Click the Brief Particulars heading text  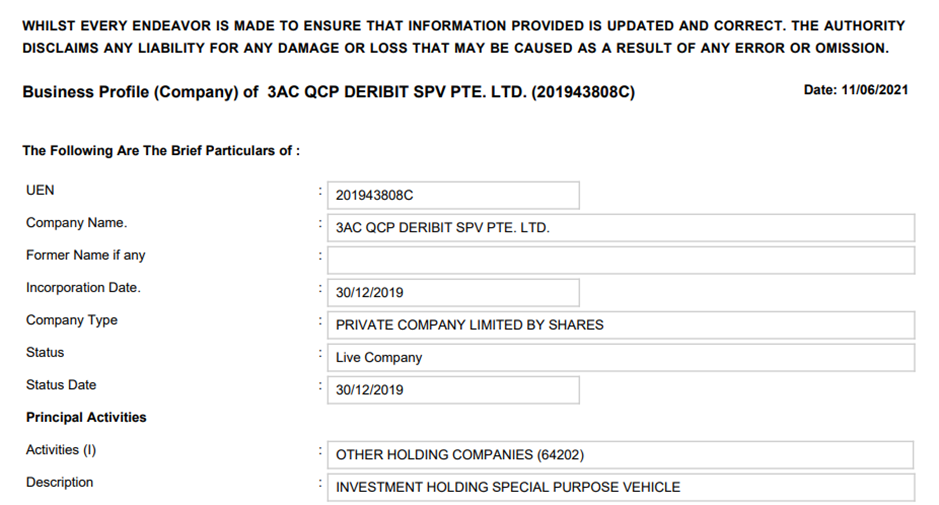click(161, 151)
